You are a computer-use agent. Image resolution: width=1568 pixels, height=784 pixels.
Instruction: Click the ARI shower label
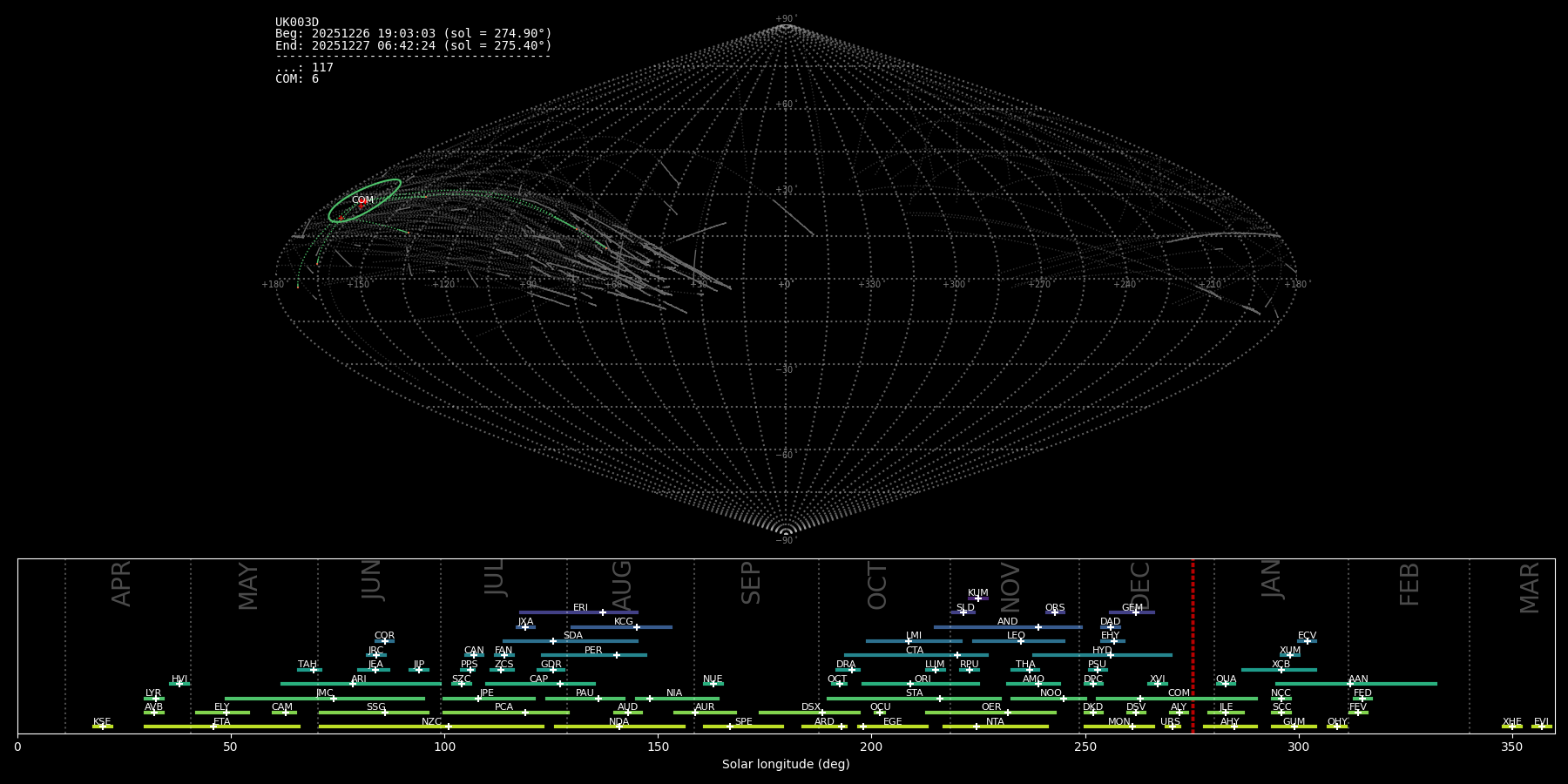click(x=359, y=679)
